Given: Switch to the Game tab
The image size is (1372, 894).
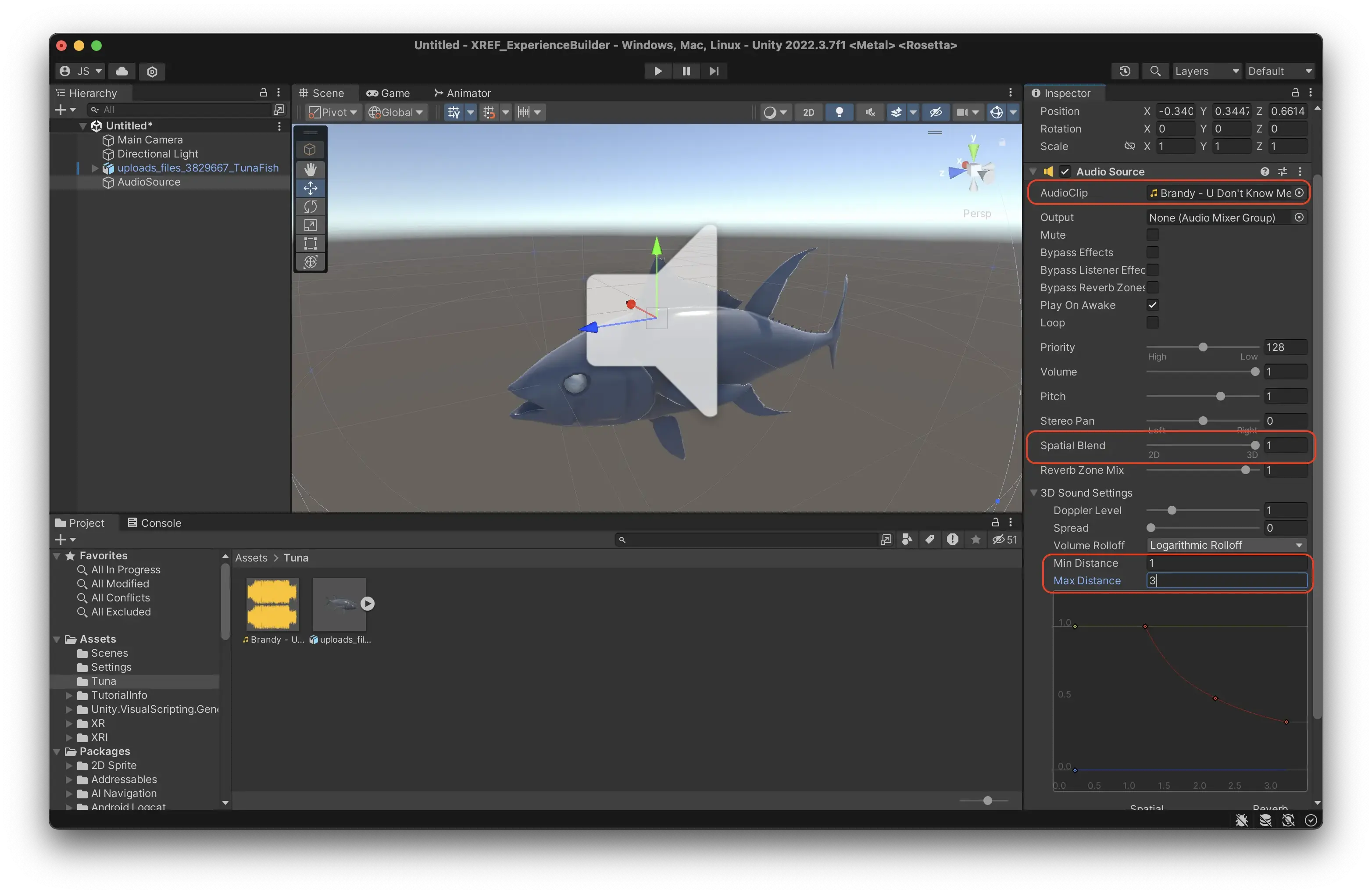Looking at the screenshot, I should tap(388, 93).
